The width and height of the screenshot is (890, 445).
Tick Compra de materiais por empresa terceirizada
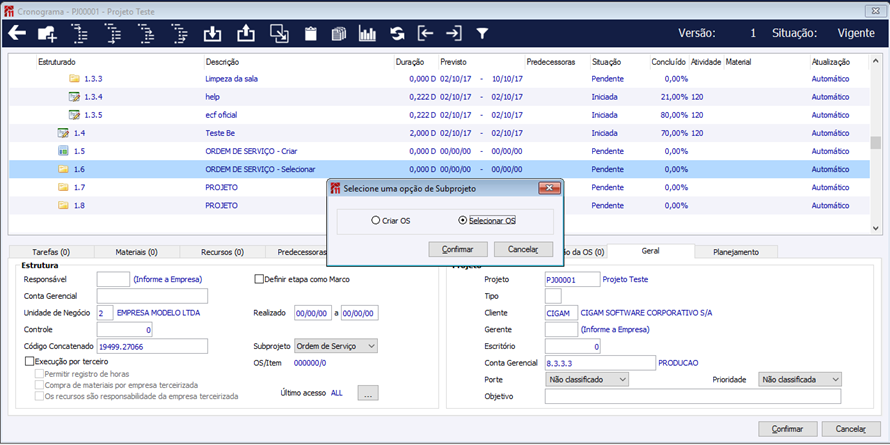tap(39, 385)
